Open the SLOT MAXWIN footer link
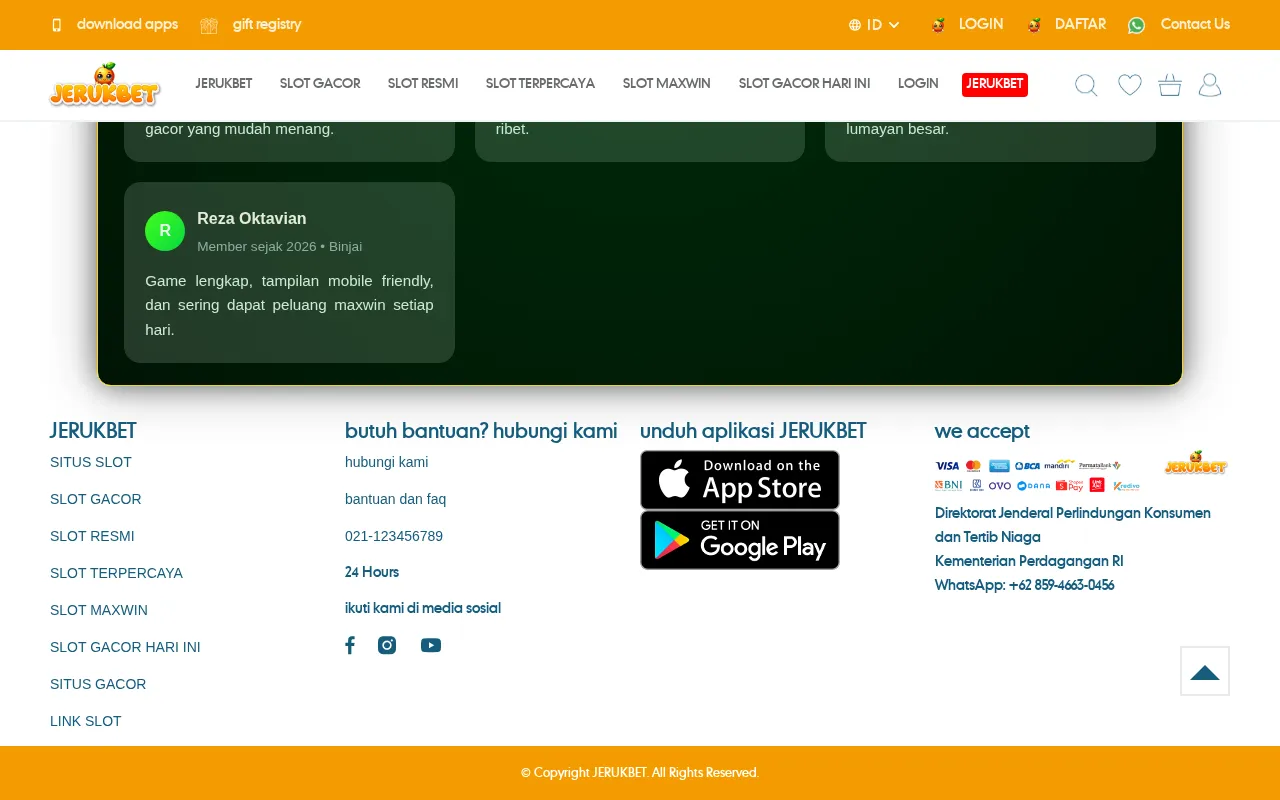The width and height of the screenshot is (1280, 800). pyautogui.click(x=99, y=610)
